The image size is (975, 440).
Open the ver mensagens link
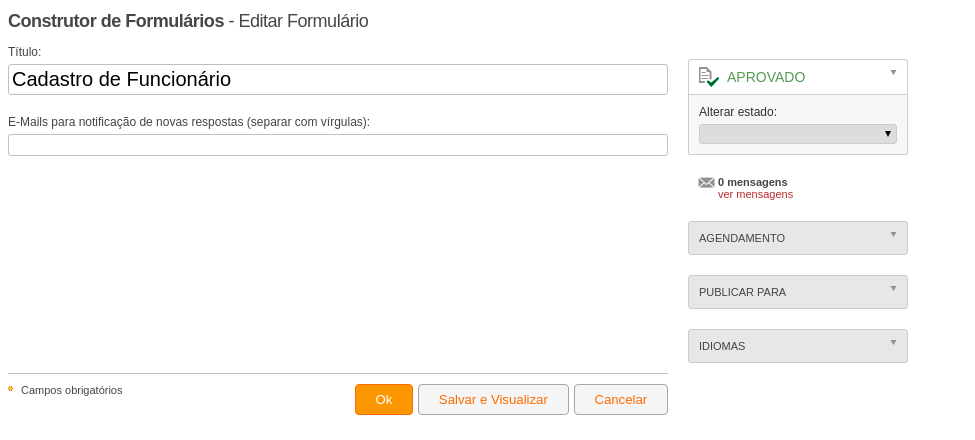click(756, 195)
